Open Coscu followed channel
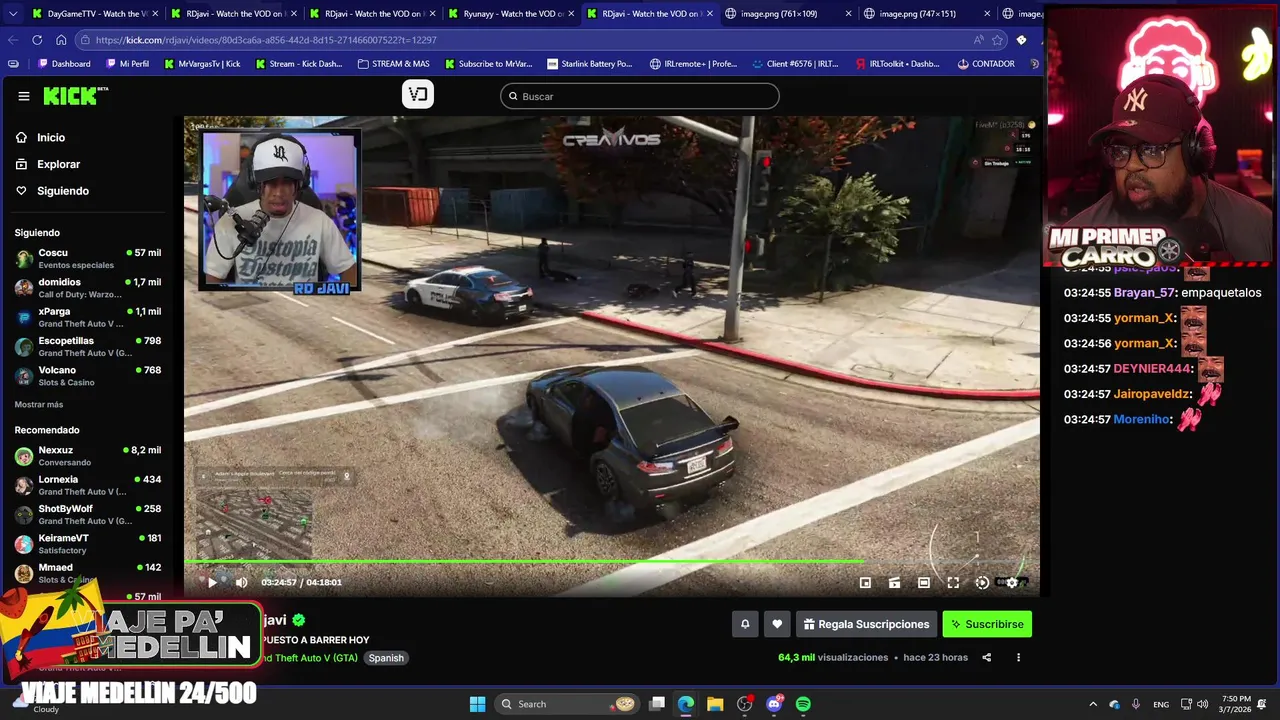1280x720 pixels. click(88, 259)
